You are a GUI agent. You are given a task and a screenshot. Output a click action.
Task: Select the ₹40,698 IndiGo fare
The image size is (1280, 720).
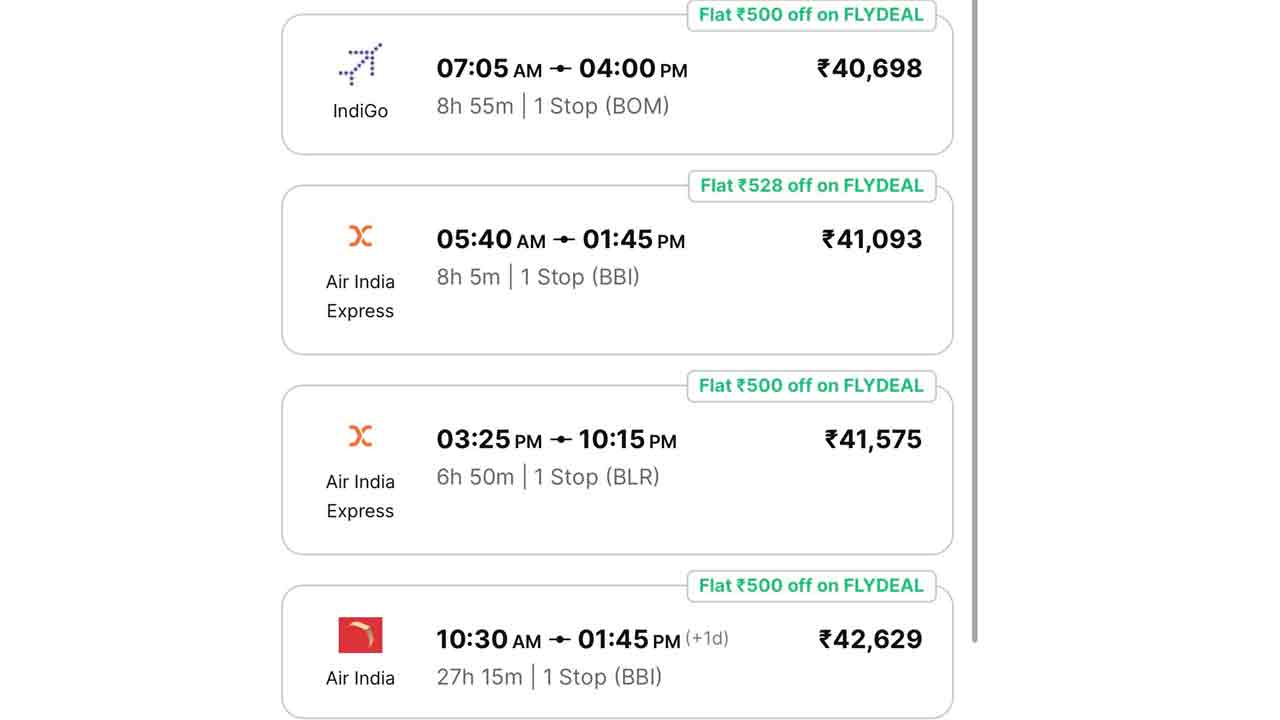(x=870, y=69)
